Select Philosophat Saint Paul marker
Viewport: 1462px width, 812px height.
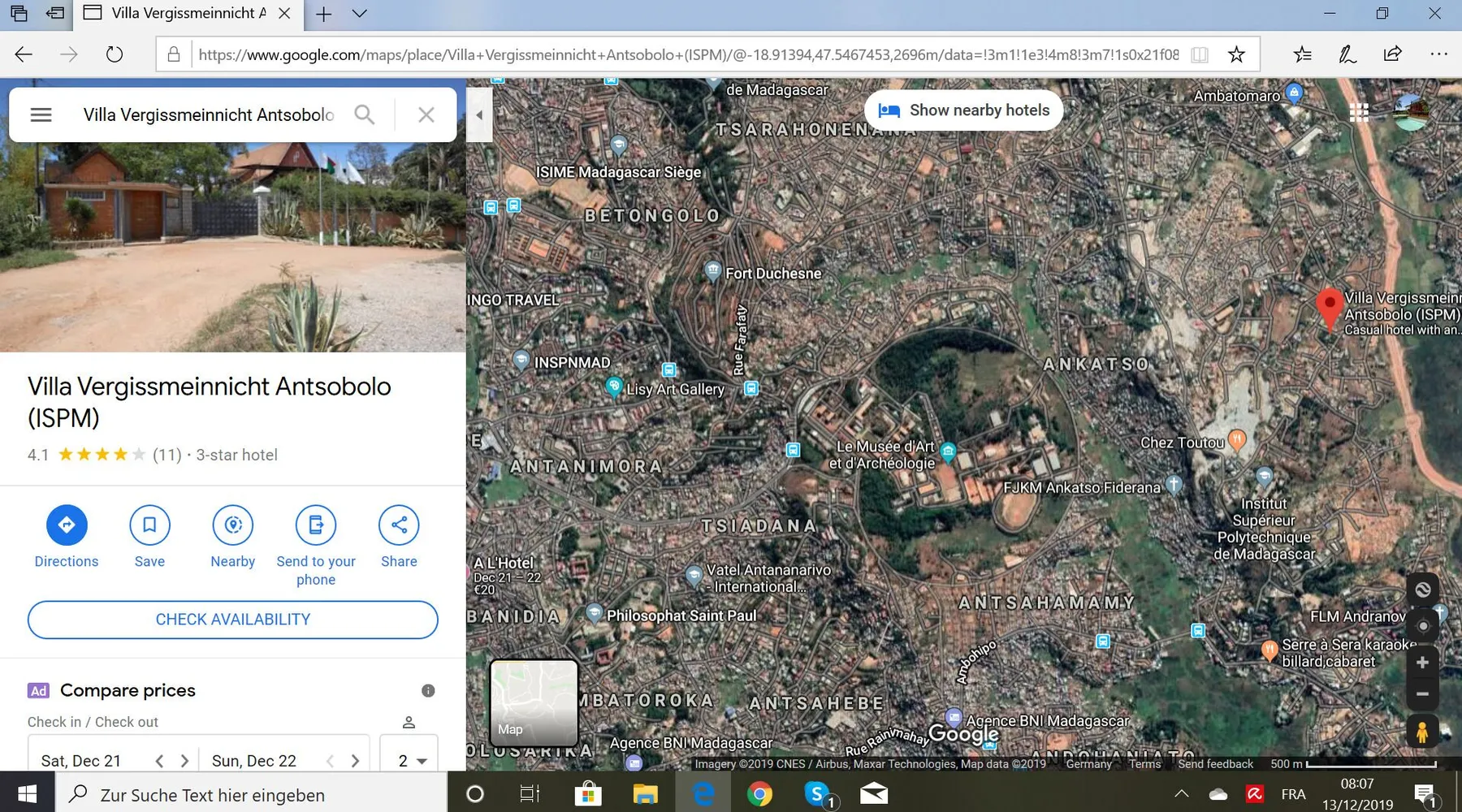(594, 612)
